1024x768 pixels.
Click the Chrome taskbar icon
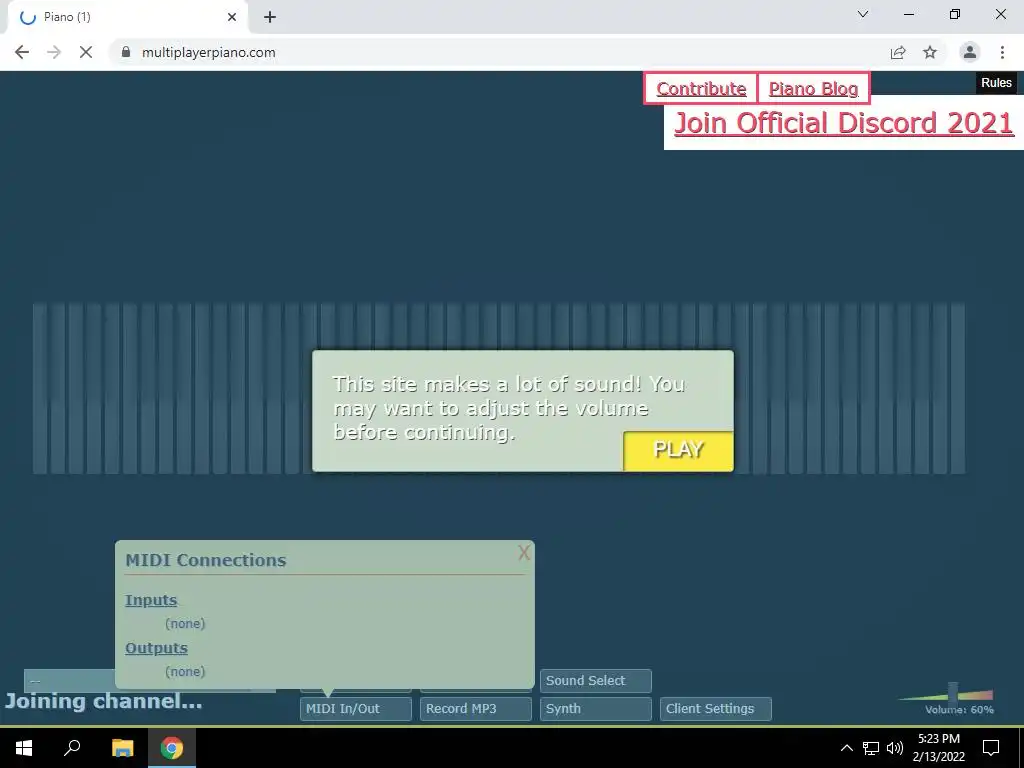coord(172,748)
